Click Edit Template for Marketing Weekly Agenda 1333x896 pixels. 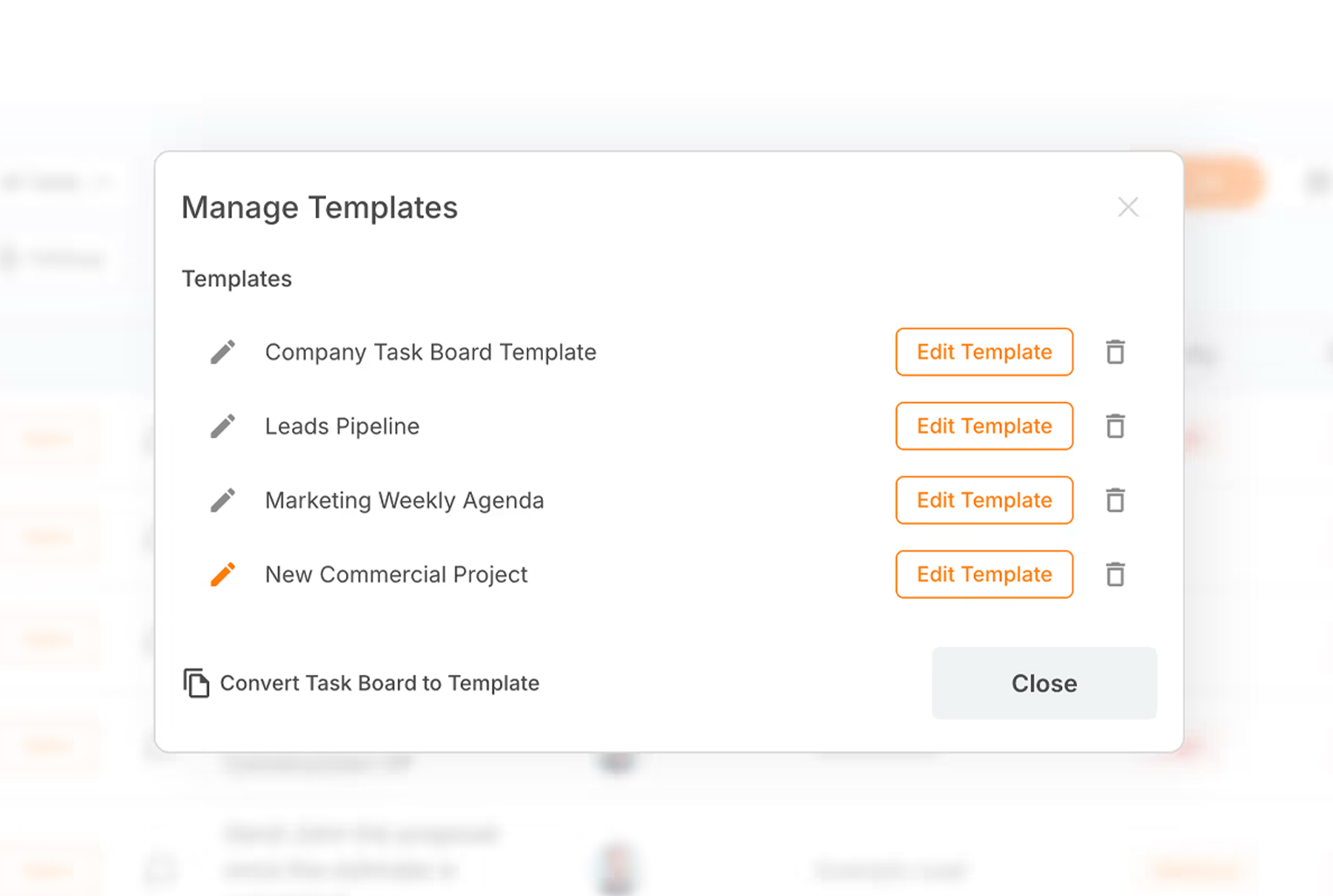(984, 501)
